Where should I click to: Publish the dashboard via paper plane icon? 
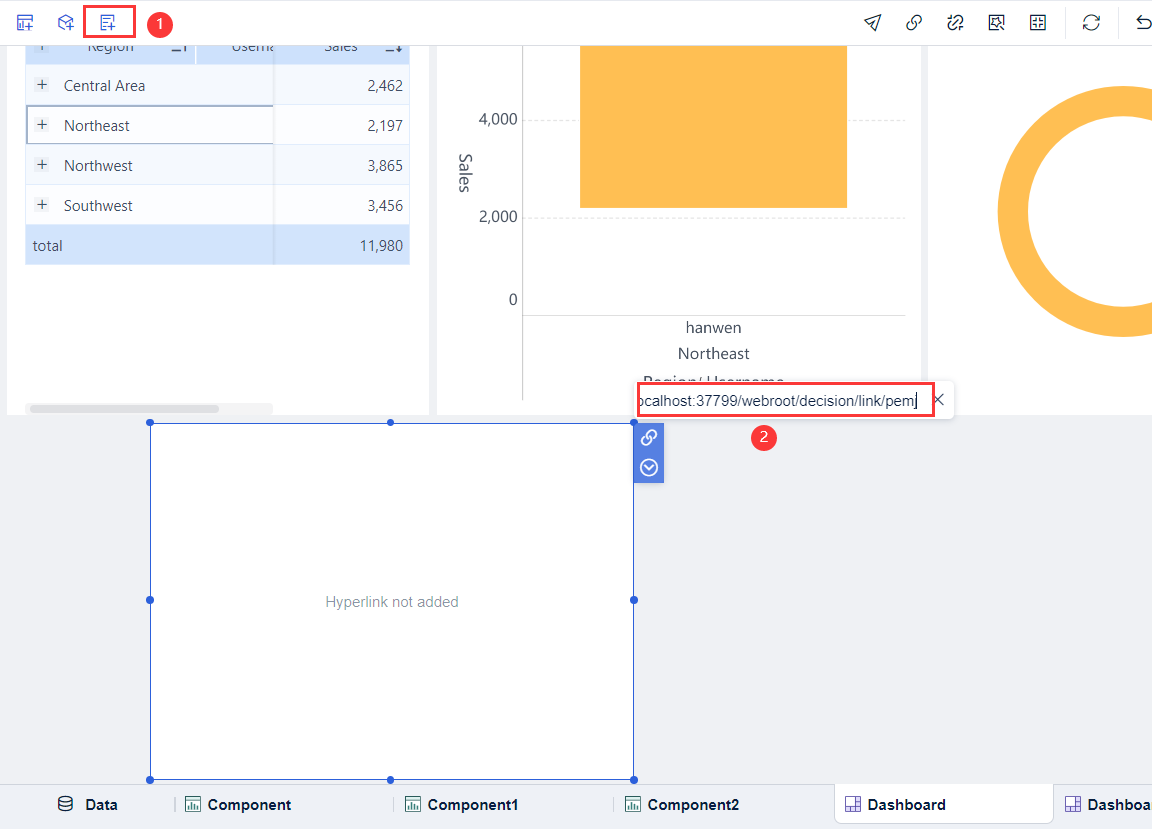872,22
